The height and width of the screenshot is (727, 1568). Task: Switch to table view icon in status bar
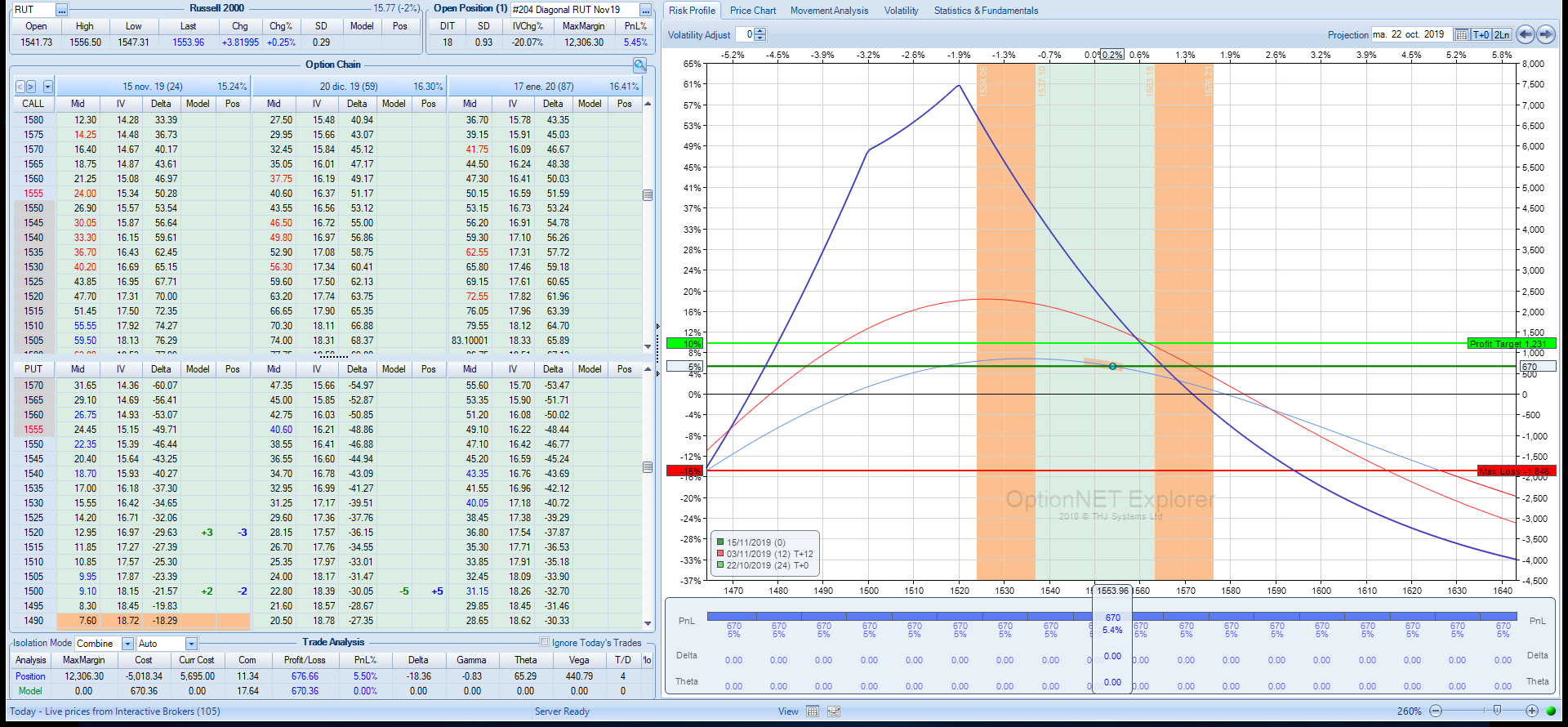tap(813, 711)
